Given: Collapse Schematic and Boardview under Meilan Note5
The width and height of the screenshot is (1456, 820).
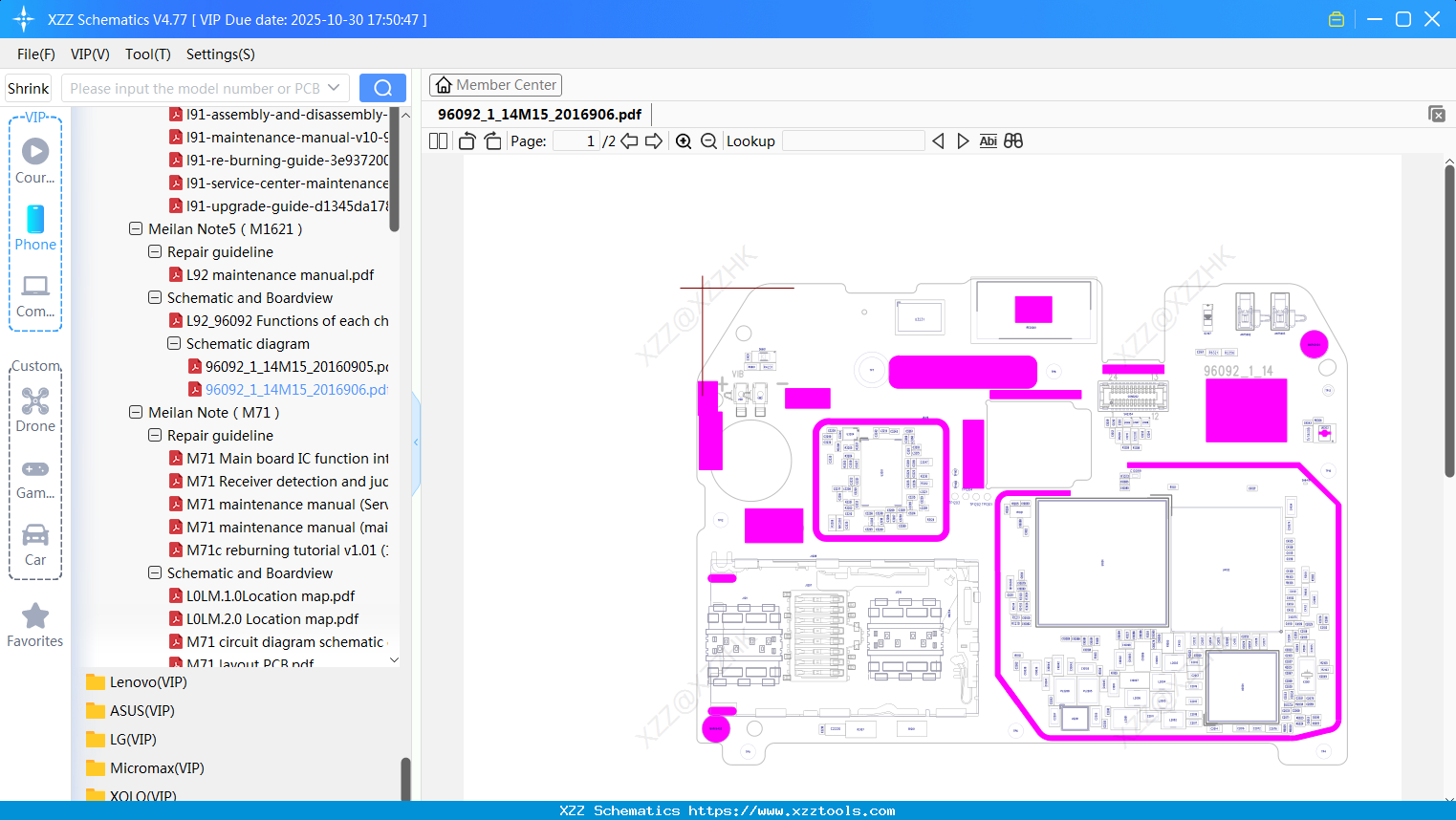Looking at the screenshot, I should click(155, 298).
